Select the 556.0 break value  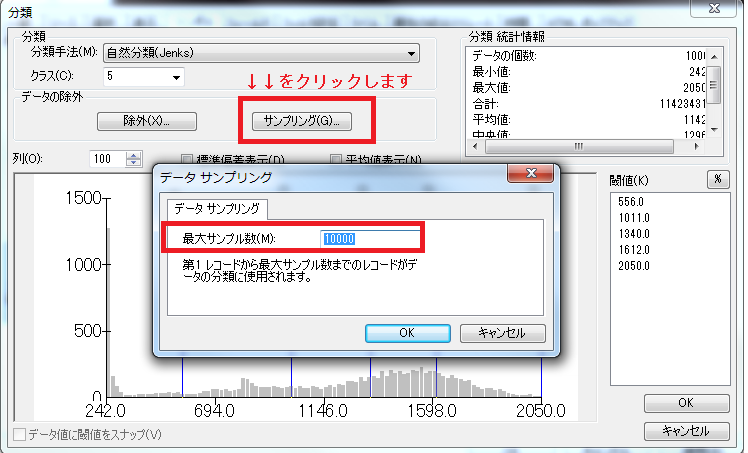[x=631, y=202]
